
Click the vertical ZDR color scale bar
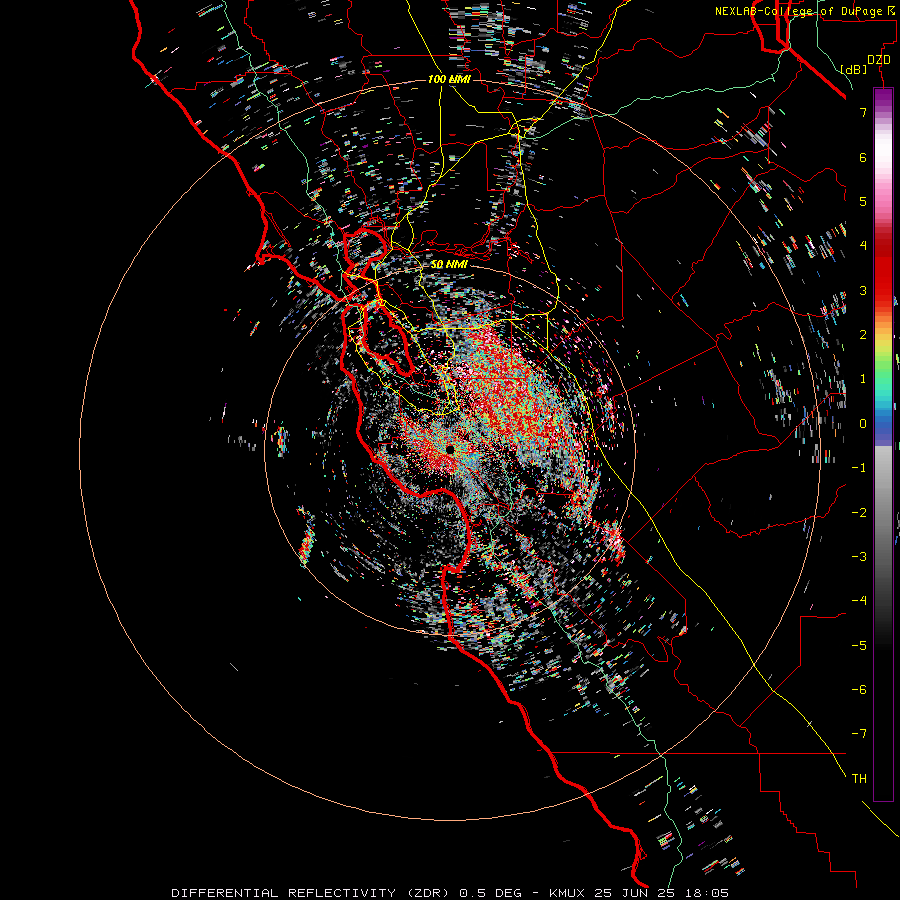(883, 445)
